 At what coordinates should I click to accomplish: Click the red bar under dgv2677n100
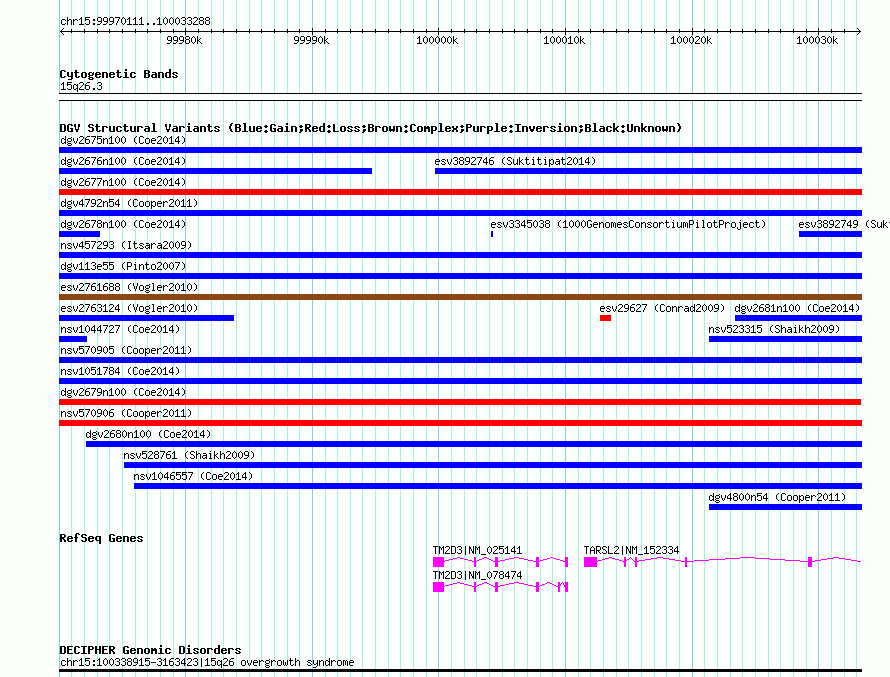[460, 192]
